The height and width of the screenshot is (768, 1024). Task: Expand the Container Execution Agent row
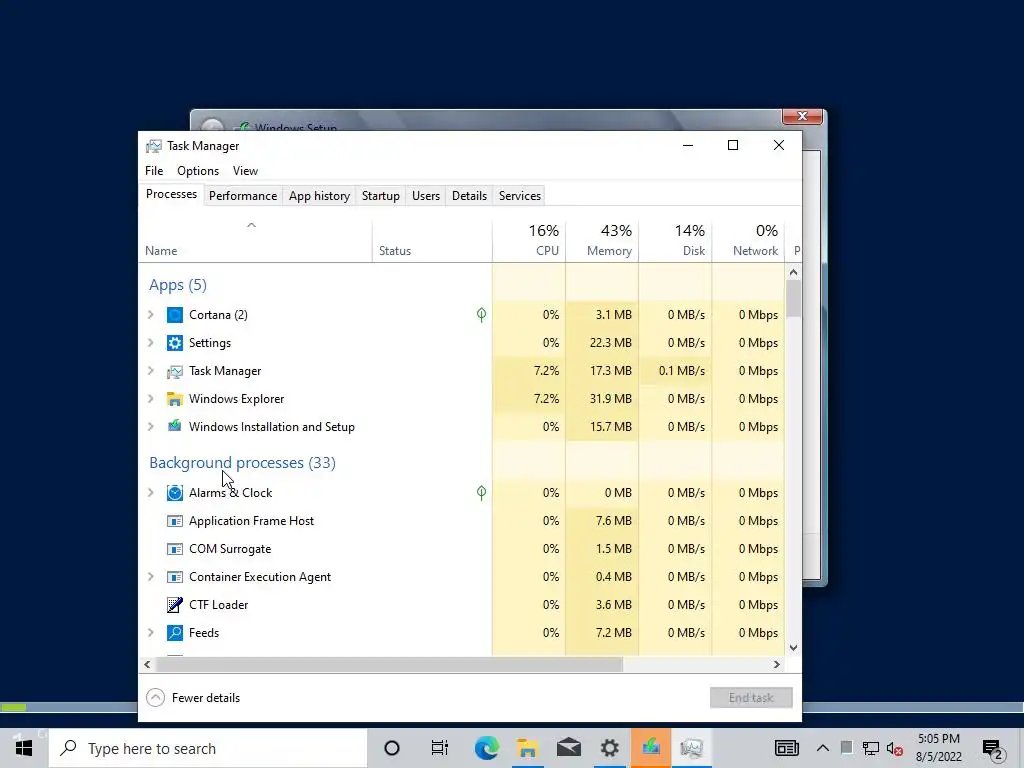(x=151, y=577)
